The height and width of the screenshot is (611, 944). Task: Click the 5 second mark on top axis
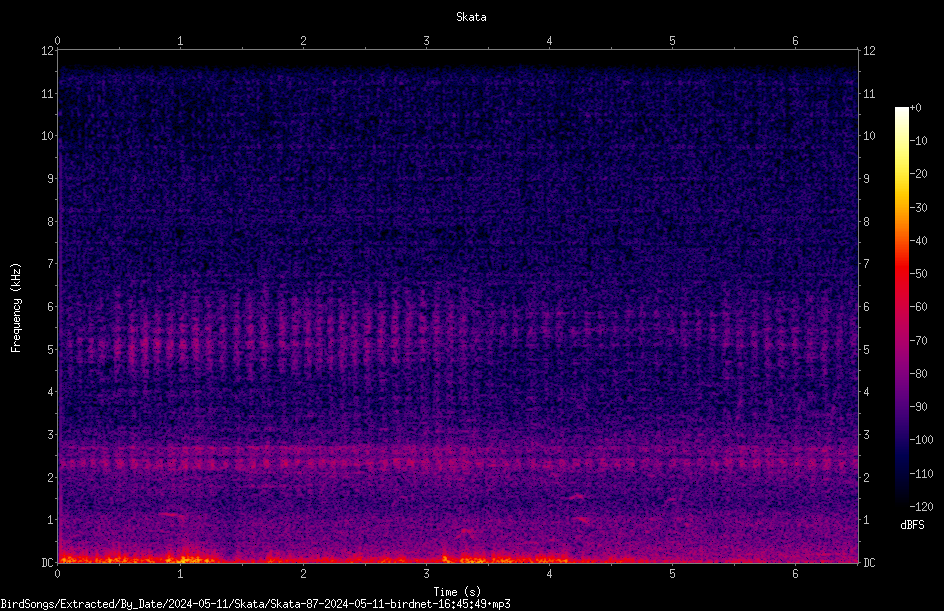[672, 41]
